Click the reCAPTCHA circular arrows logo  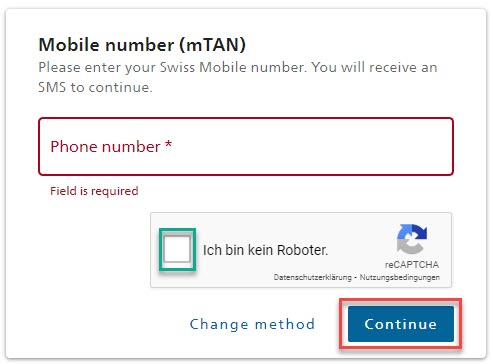tap(412, 239)
